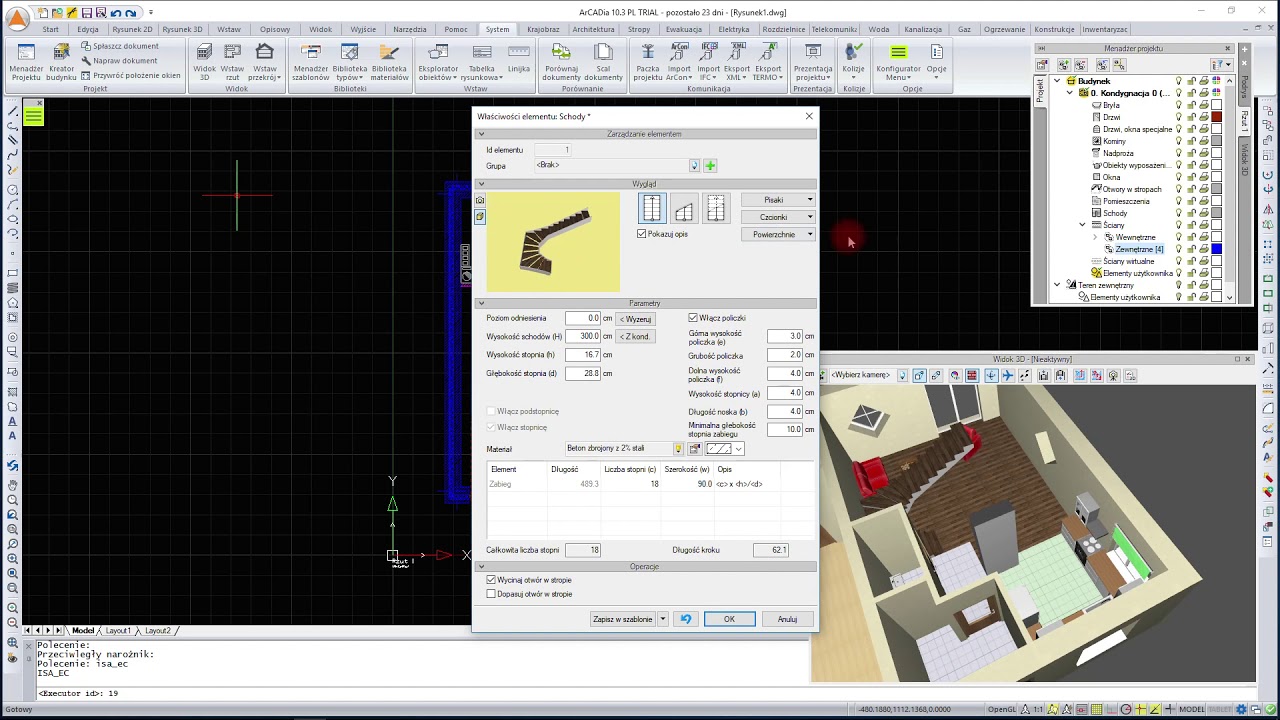1280x720 pixels.
Task: Expand Wewnętrzne tree node
Action: [1094, 237]
